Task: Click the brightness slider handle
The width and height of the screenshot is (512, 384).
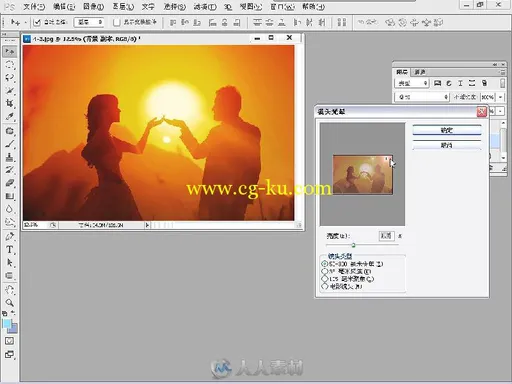Action: click(353, 245)
